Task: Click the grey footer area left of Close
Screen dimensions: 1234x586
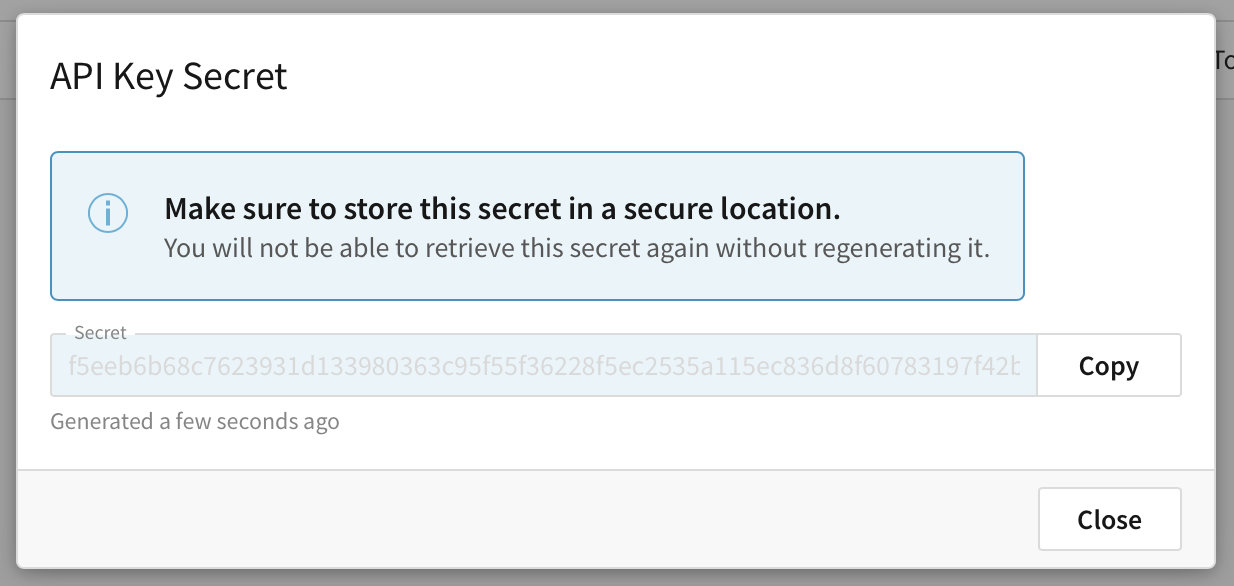Action: [x=500, y=519]
